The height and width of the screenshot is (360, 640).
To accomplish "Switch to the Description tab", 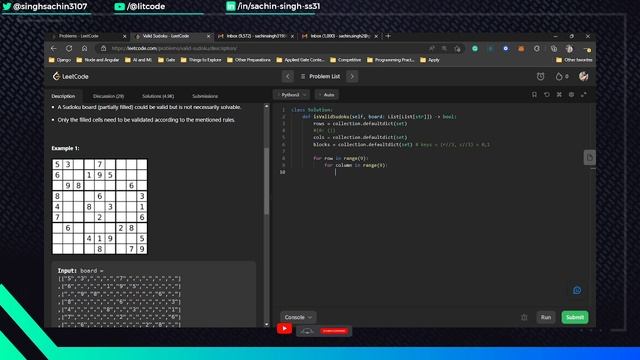I will pyautogui.click(x=63, y=96).
